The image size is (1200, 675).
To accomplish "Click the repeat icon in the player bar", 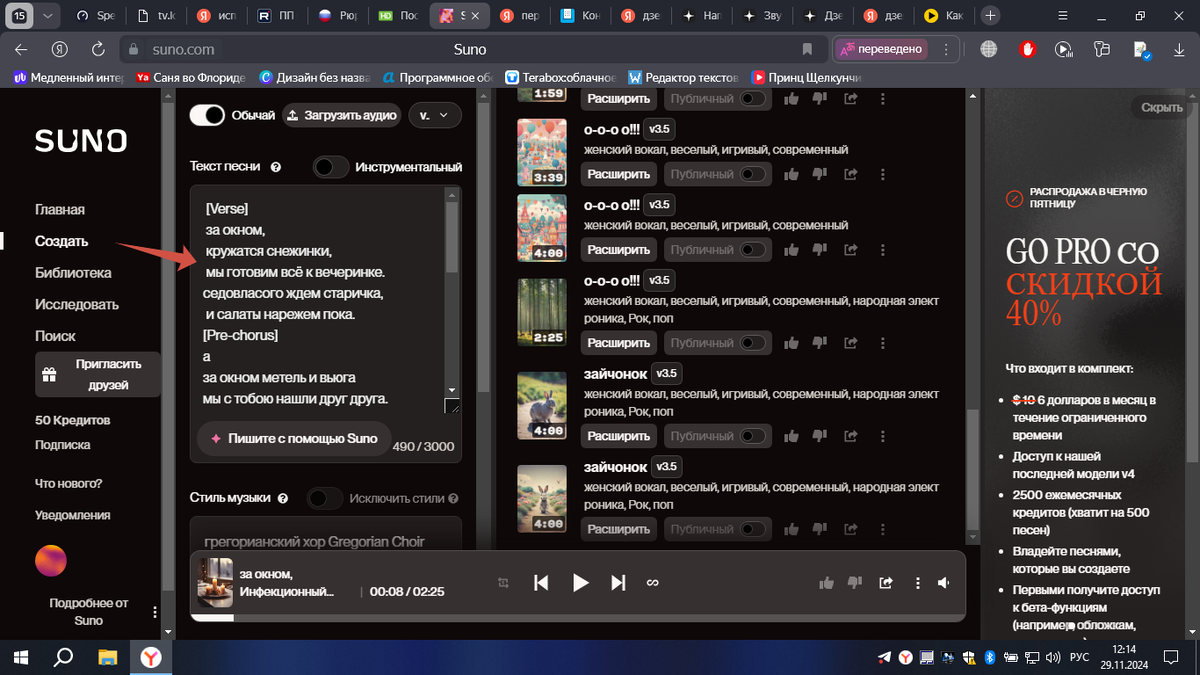I will coord(504,583).
